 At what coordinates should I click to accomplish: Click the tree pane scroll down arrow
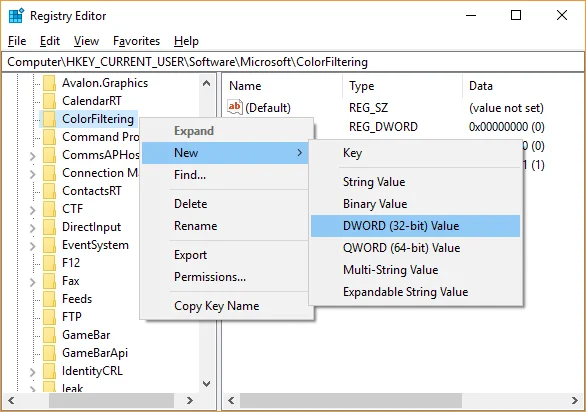(x=206, y=384)
